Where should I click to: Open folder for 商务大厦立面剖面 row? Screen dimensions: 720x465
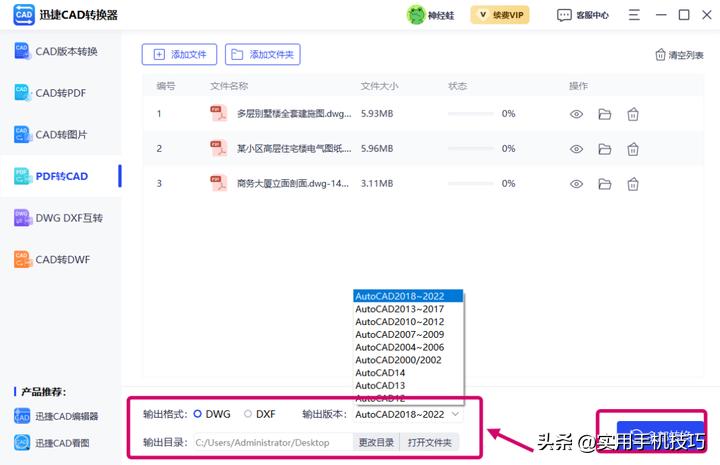tap(605, 184)
